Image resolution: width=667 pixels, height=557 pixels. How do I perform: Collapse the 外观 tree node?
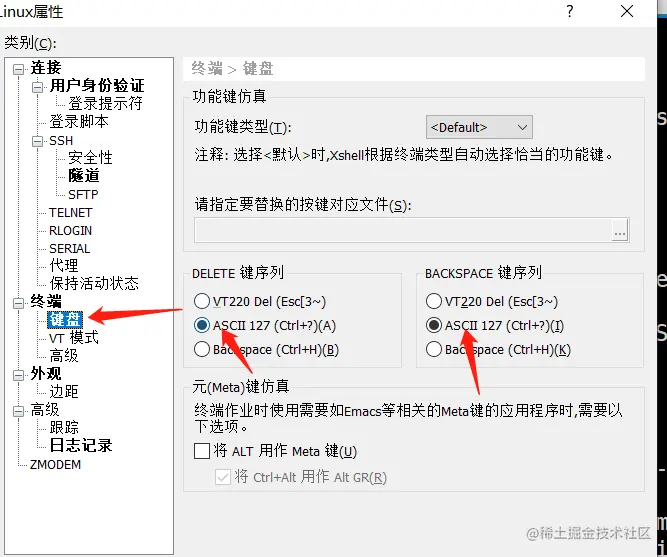click(18, 375)
